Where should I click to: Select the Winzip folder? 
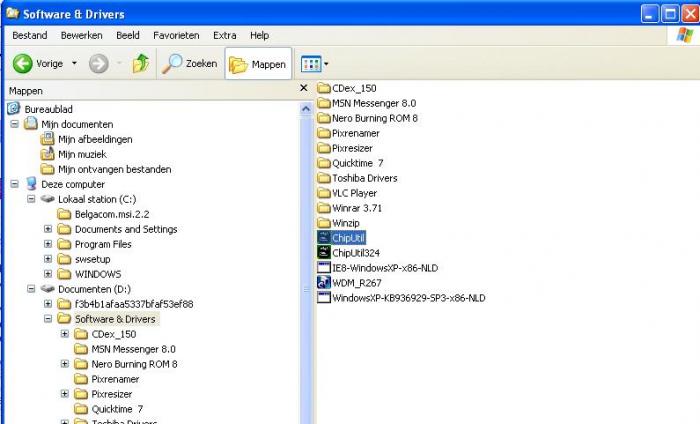coord(338,223)
